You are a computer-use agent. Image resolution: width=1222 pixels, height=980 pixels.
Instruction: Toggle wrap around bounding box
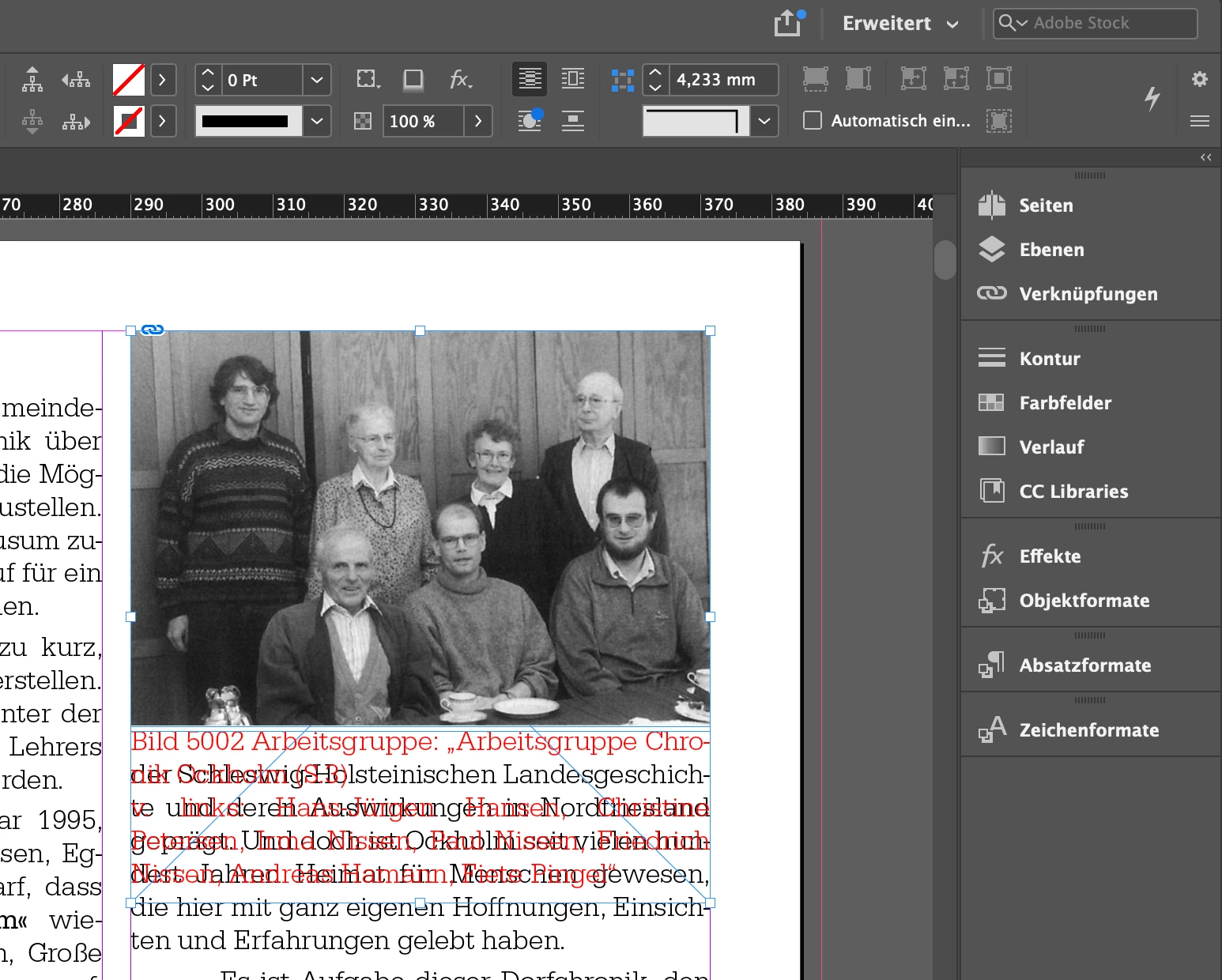pyautogui.click(x=573, y=79)
